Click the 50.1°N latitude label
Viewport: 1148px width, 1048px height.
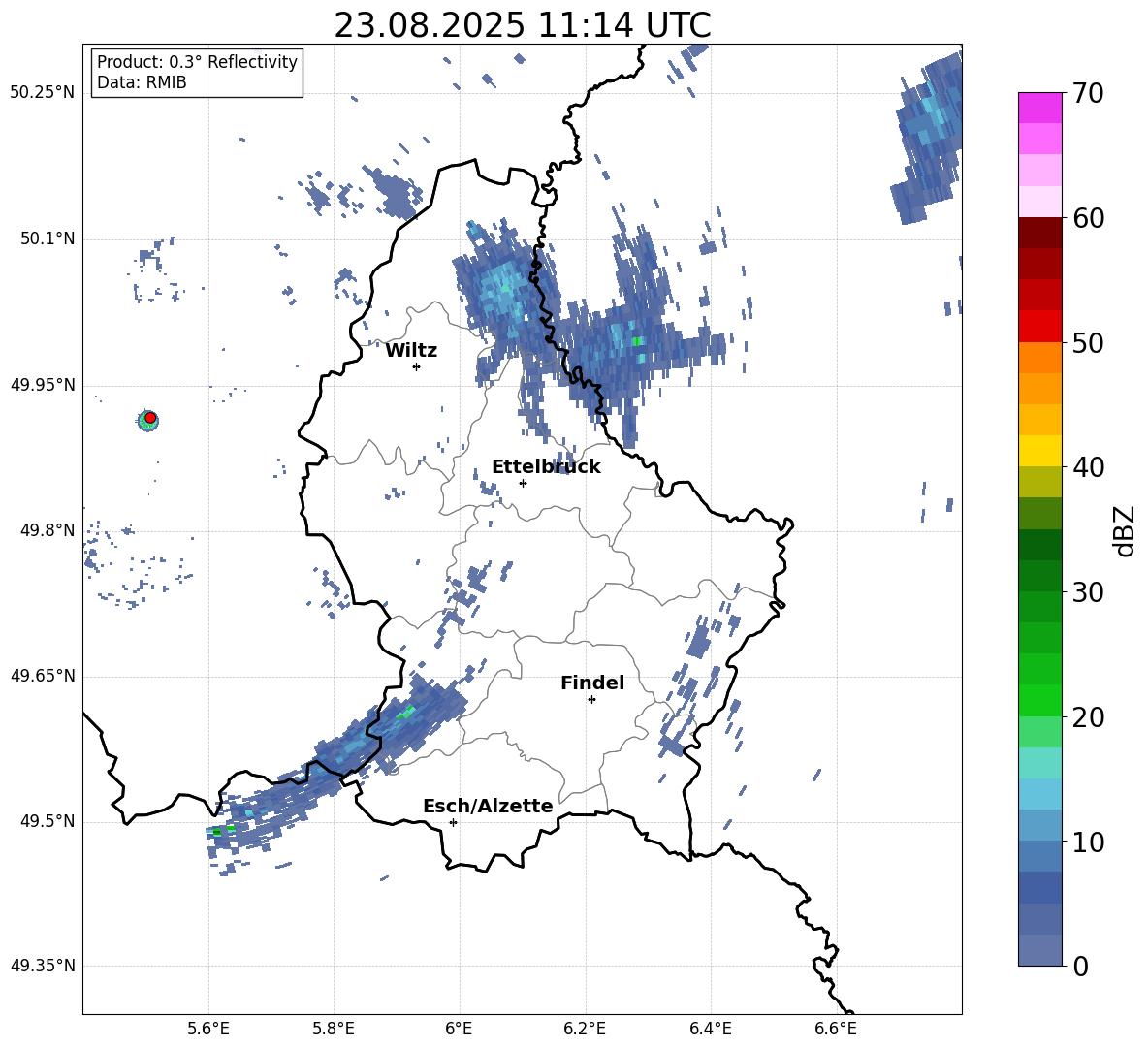click(47, 238)
